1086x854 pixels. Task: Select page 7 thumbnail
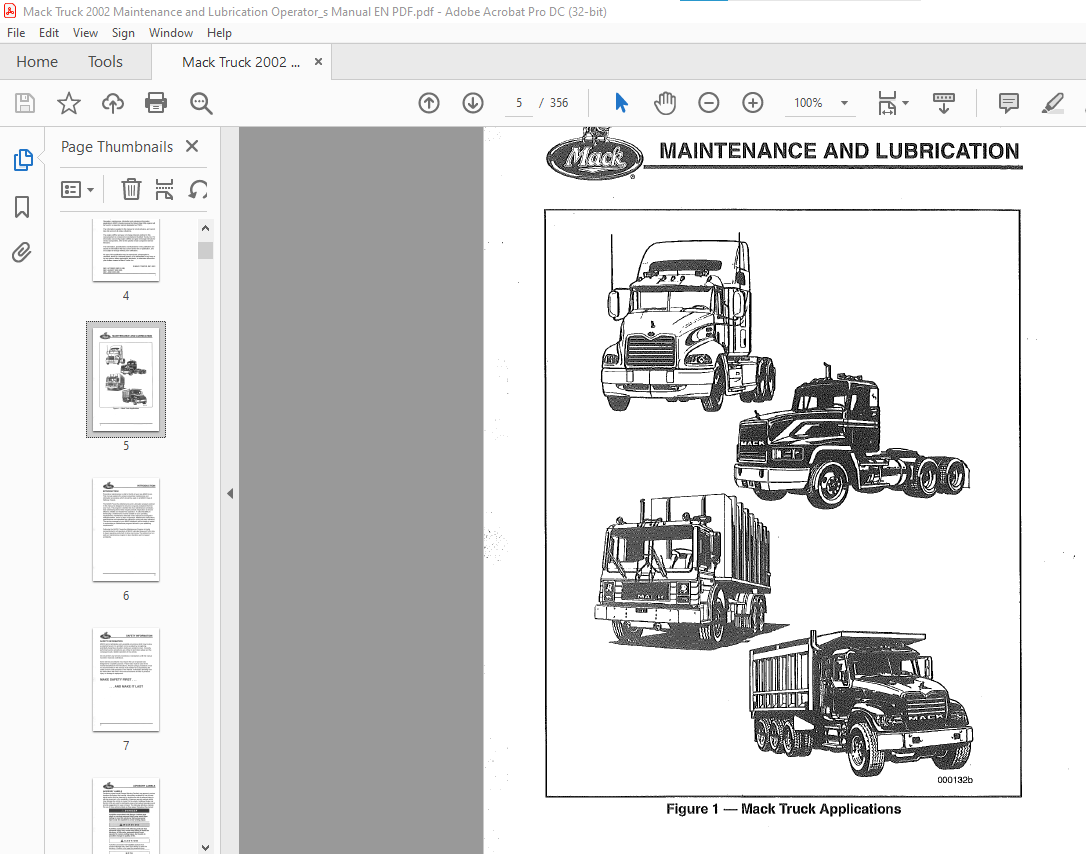126,679
